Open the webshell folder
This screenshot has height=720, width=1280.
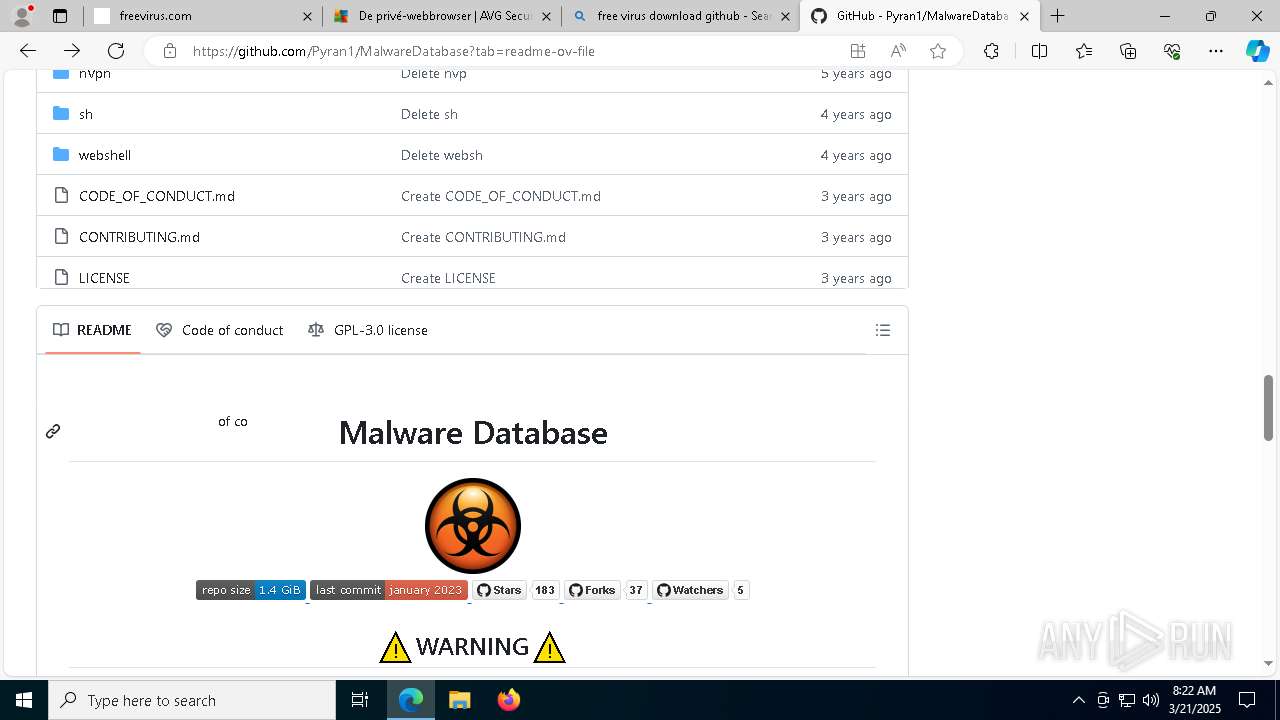pyautogui.click(x=105, y=155)
